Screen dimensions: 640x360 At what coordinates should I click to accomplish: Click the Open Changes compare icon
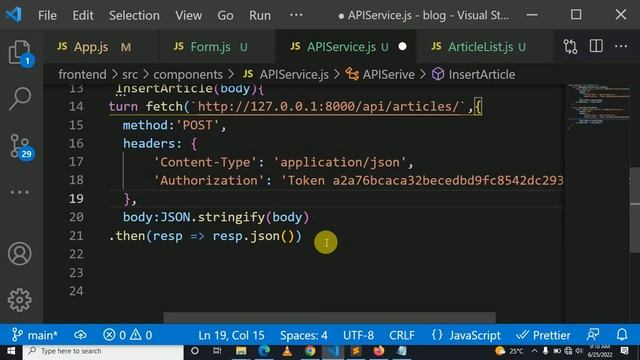[570, 47]
